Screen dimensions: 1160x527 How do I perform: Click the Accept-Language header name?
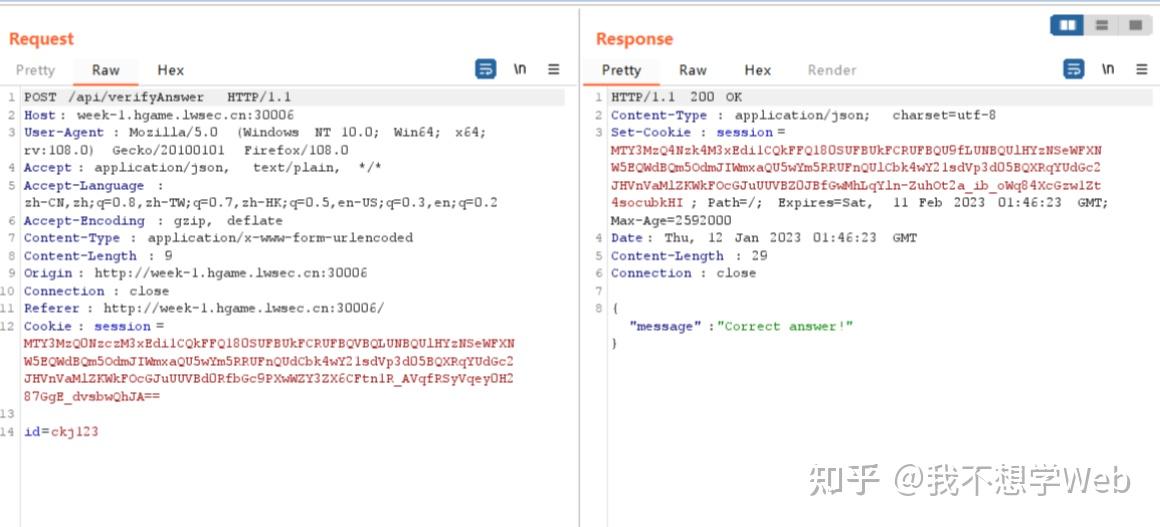(x=84, y=186)
